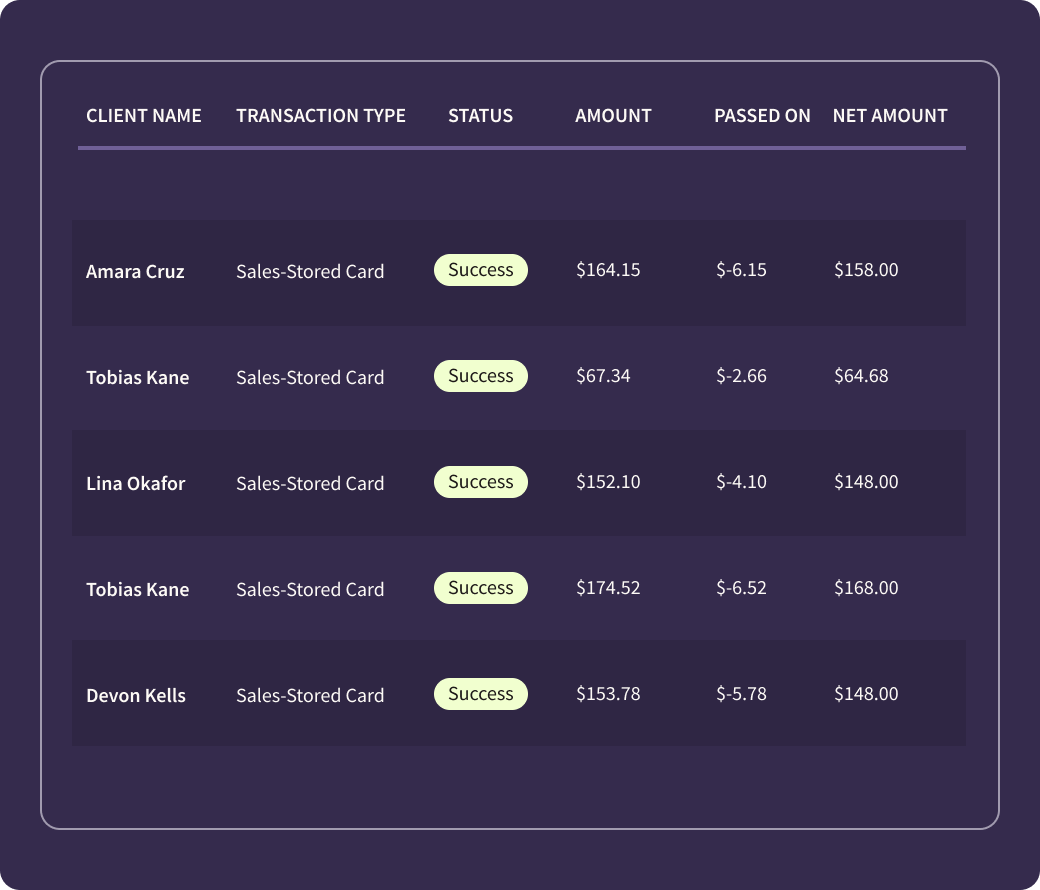Click the Transaction Type column header
Viewport: 1040px width, 890px height.
(321, 116)
